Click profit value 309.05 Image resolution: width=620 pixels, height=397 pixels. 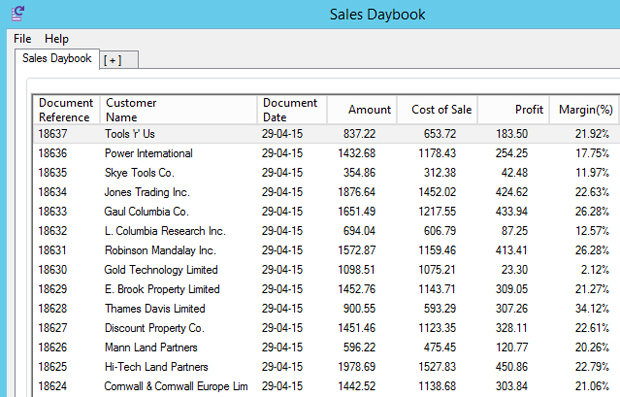[512, 289]
